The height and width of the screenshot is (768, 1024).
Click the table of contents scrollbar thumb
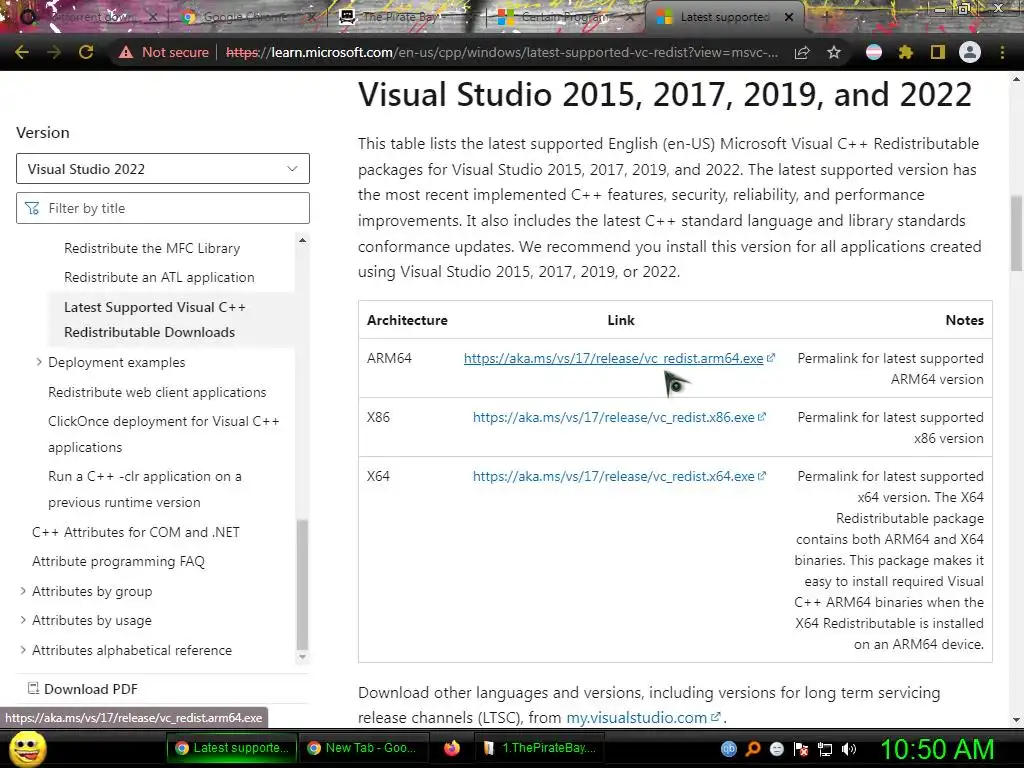click(302, 584)
